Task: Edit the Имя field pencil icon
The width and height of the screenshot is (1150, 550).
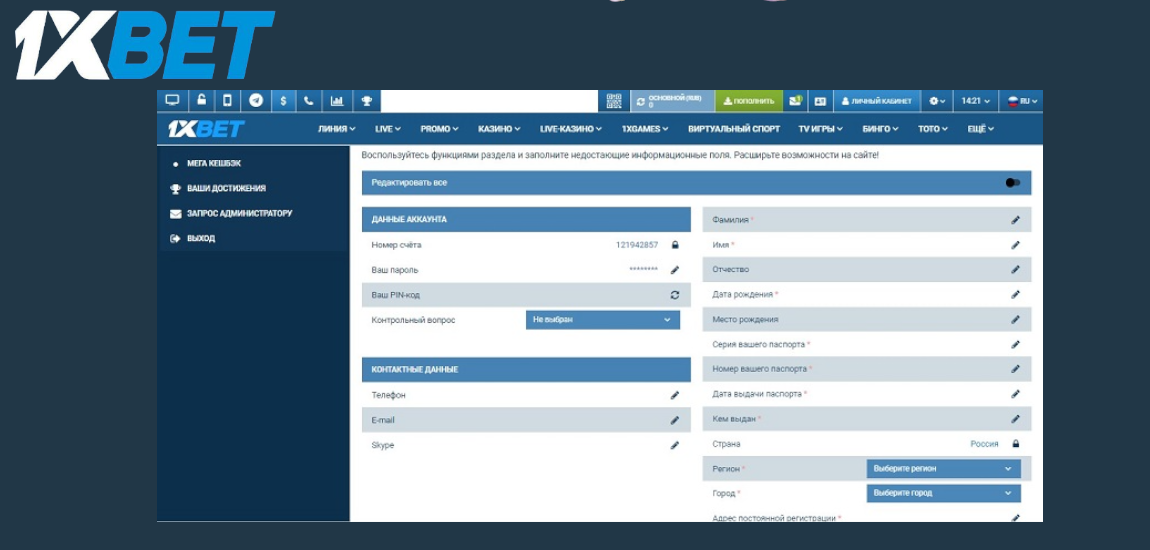Action: pyautogui.click(x=1016, y=245)
